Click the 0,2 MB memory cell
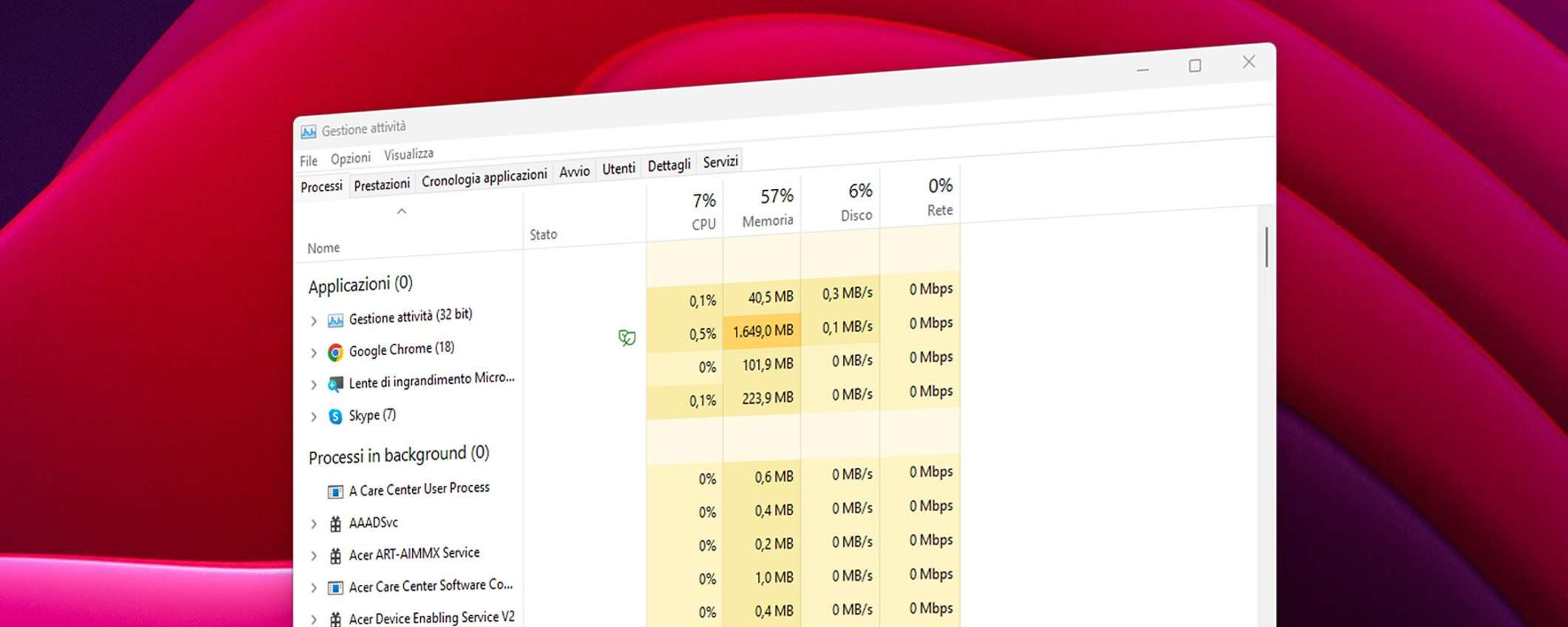Viewport: 1568px width, 627px height. (x=763, y=544)
